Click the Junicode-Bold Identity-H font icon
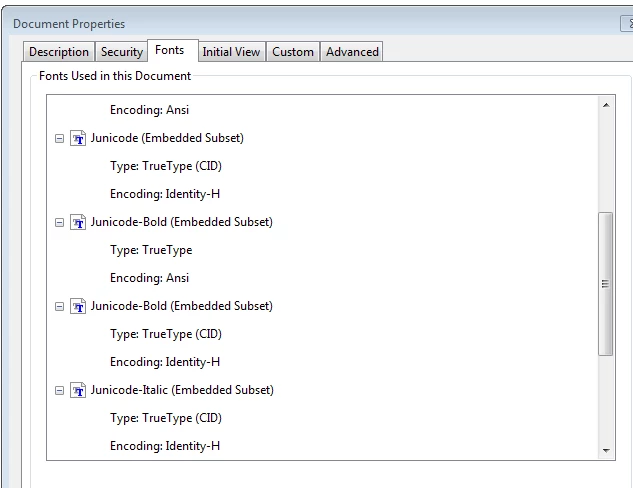 [78, 306]
